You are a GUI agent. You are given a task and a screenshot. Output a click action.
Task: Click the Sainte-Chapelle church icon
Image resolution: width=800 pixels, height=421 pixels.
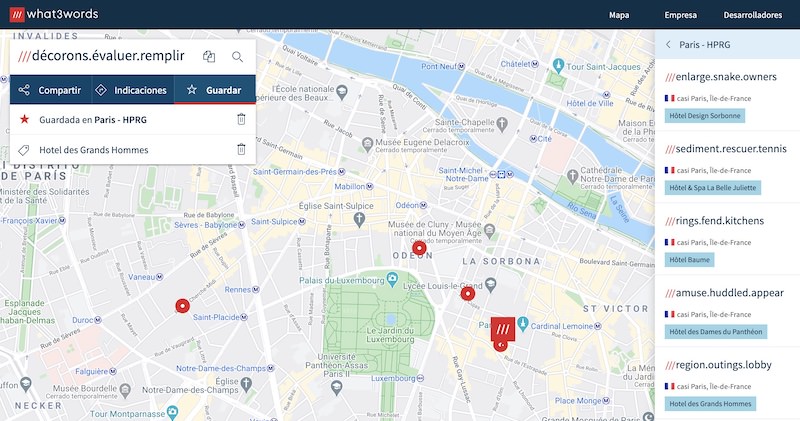click(x=502, y=123)
